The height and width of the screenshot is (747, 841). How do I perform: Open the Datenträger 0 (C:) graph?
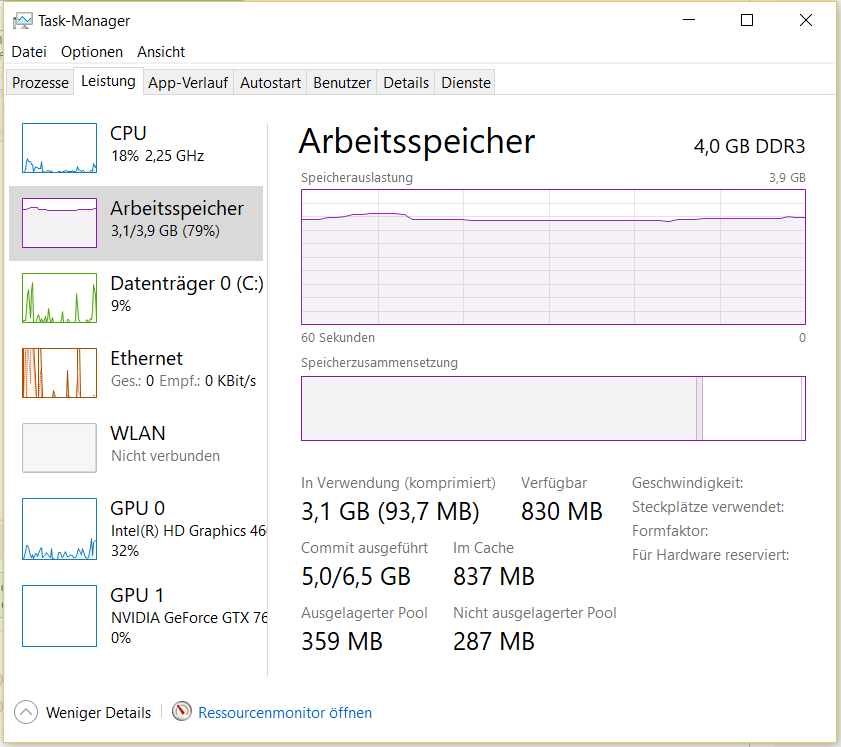click(x=59, y=298)
